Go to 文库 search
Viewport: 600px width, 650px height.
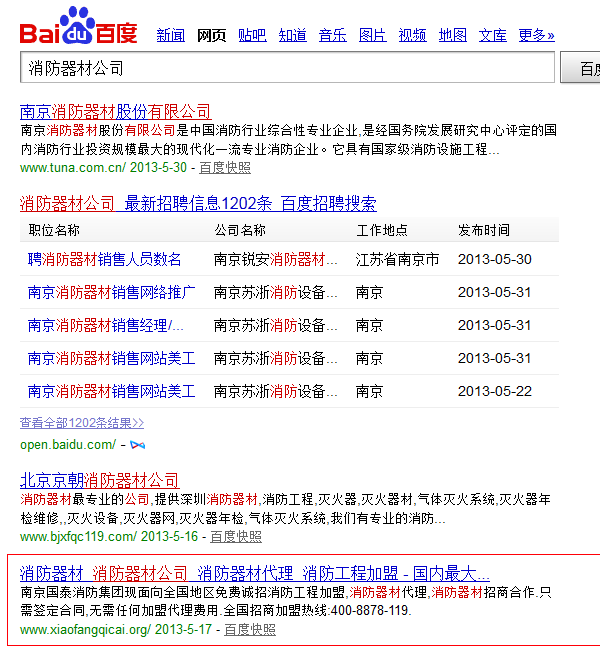(x=492, y=36)
